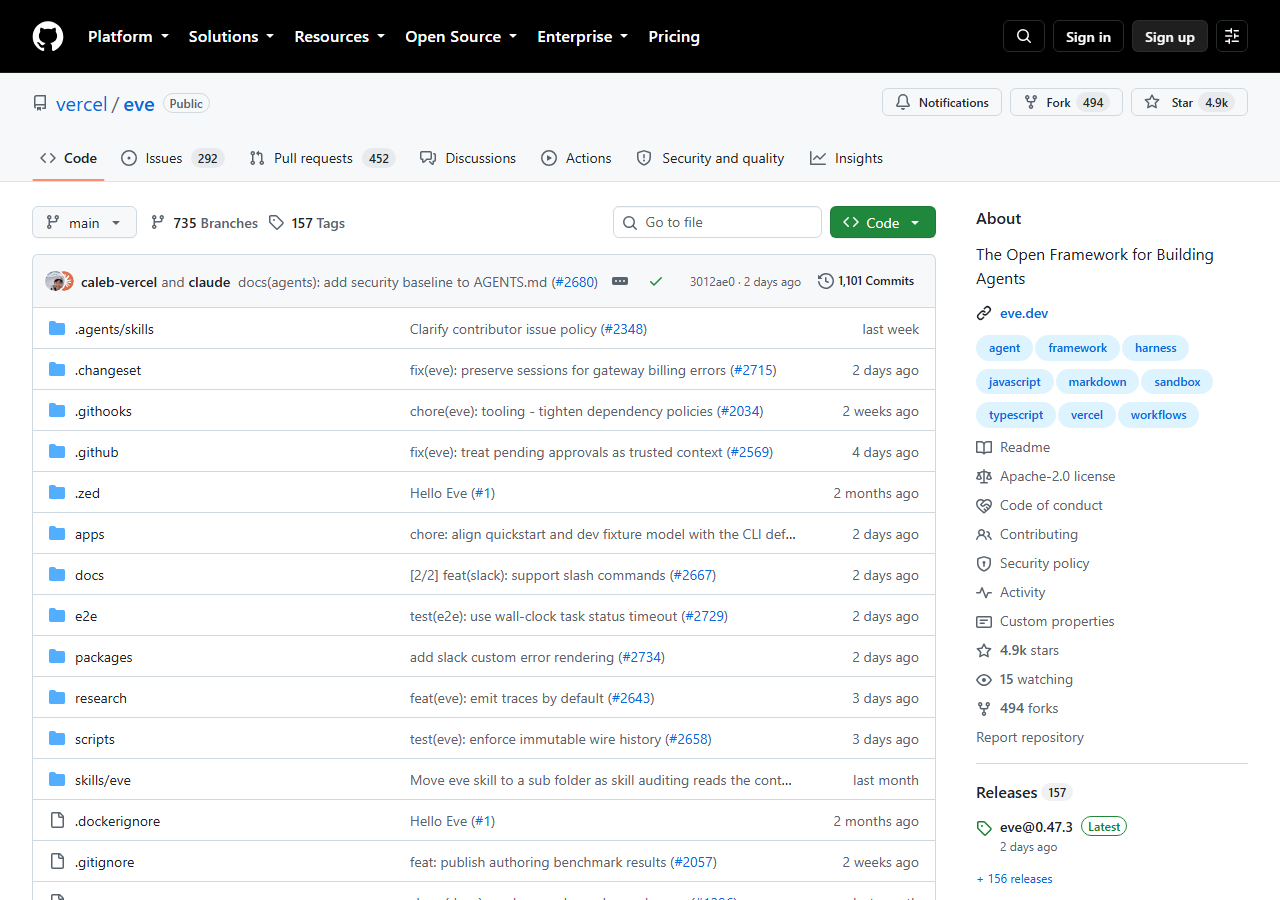The height and width of the screenshot is (900, 1280).
Task: Select the sandbox topic tag
Action: point(1177,381)
